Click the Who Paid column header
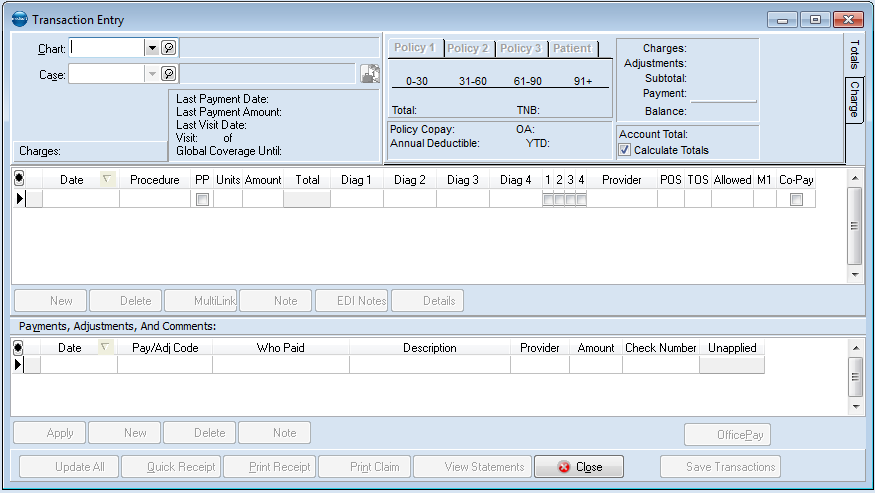Viewport: 875px width, 493px height. [281, 347]
